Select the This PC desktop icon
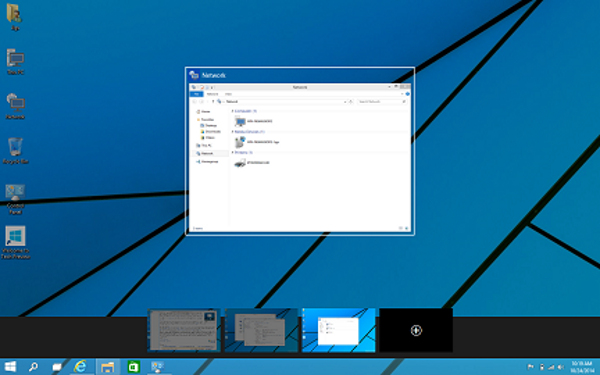The width and height of the screenshot is (600, 375). (x=15, y=62)
